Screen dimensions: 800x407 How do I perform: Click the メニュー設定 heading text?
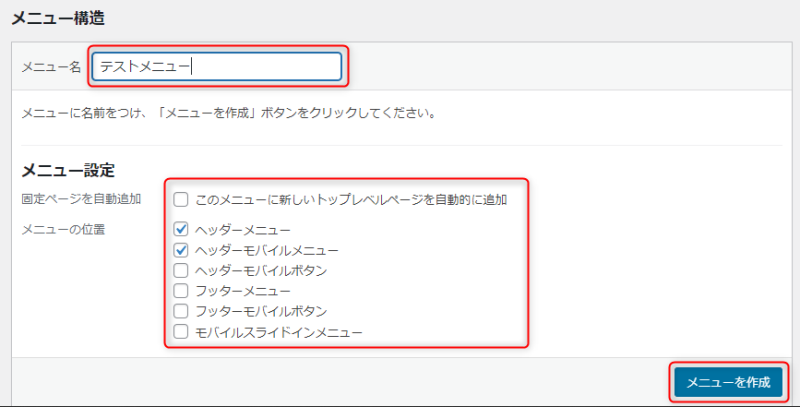click(68, 170)
